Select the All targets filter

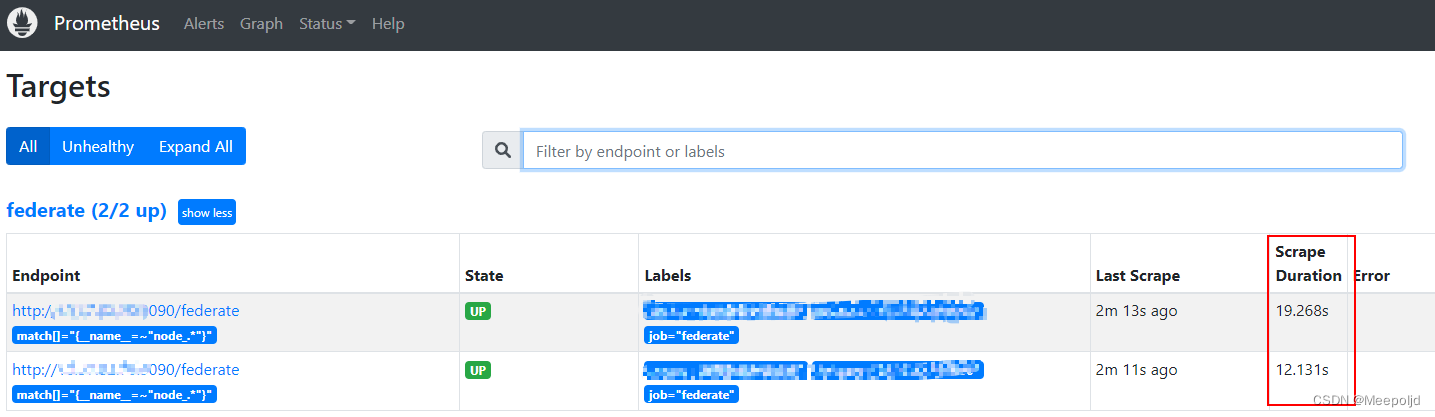(x=28, y=146)
